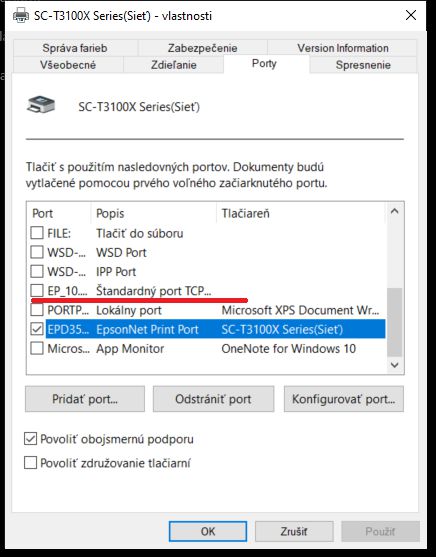Enable Povoliť združovanie tlačiarní checkbox
The image size is (436, 557).
[x=31, y=463]
